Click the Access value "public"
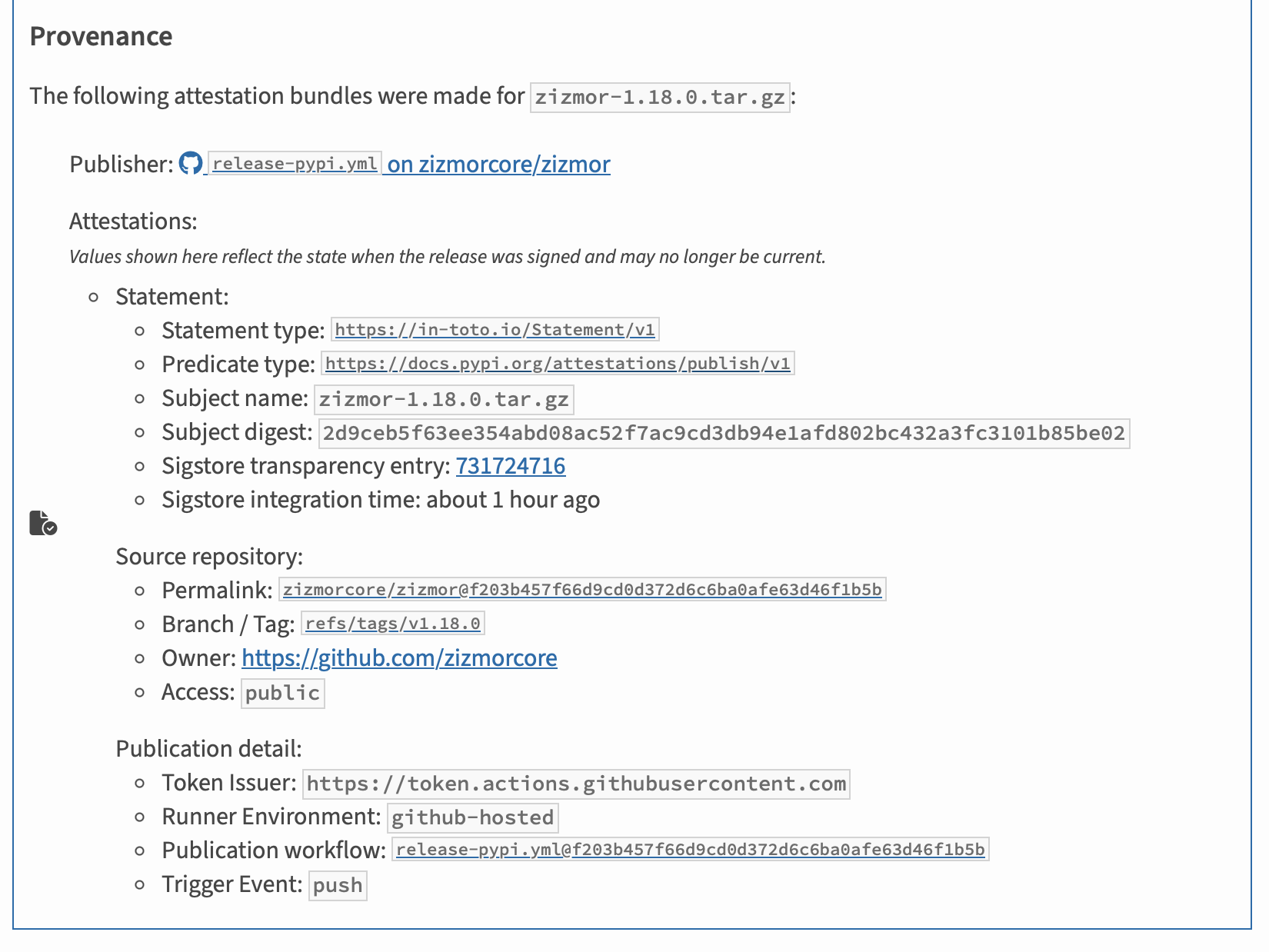The height and width of the screenshot is (952, 1269). pyautogui.click(x=282, y=693)
